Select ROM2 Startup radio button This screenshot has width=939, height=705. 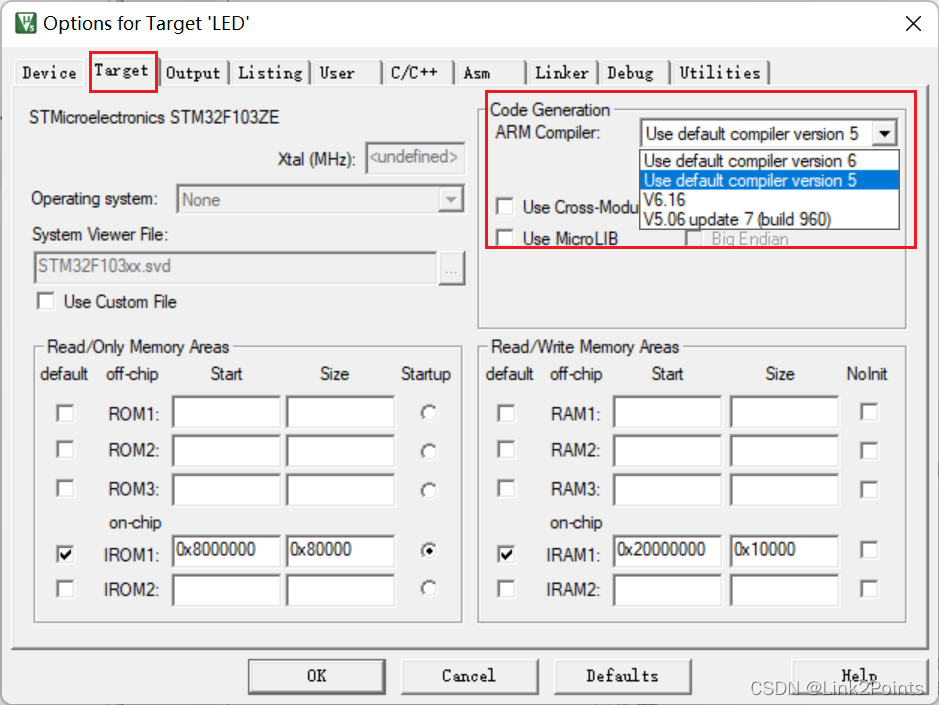[x=428, y=451]
